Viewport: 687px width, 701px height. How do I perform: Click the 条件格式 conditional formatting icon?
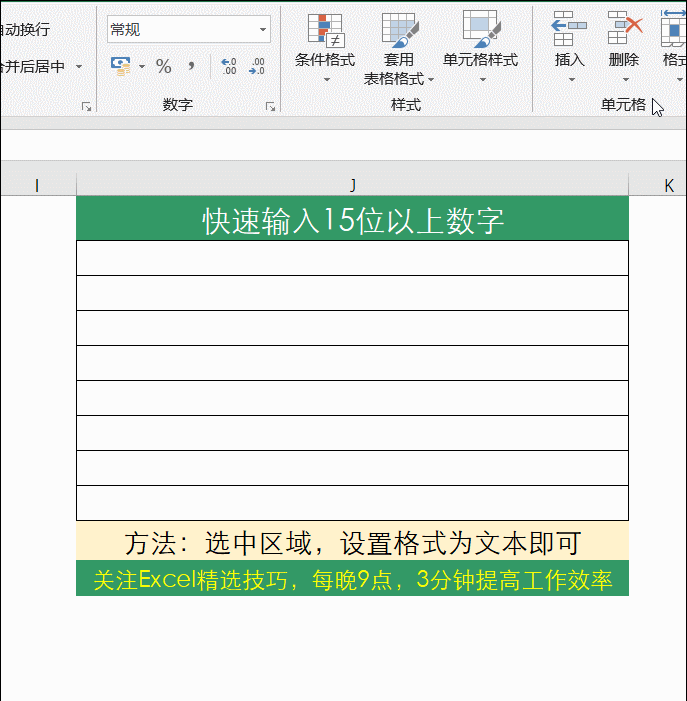click(325, 31)
